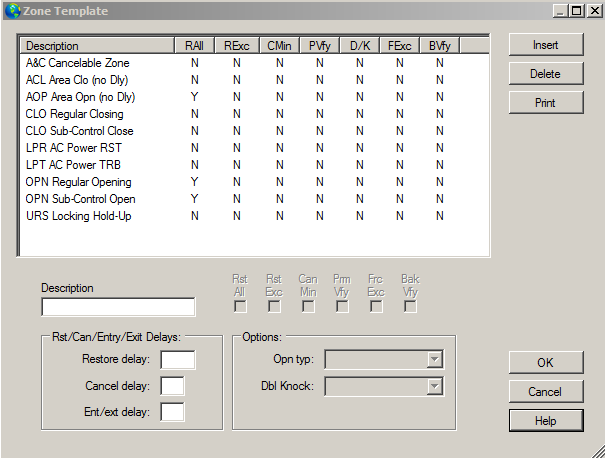Image resolution: width=605 pixels, height=458 pixels.
Task: Close the Zone Template window
Action: [x=595, y=11]
